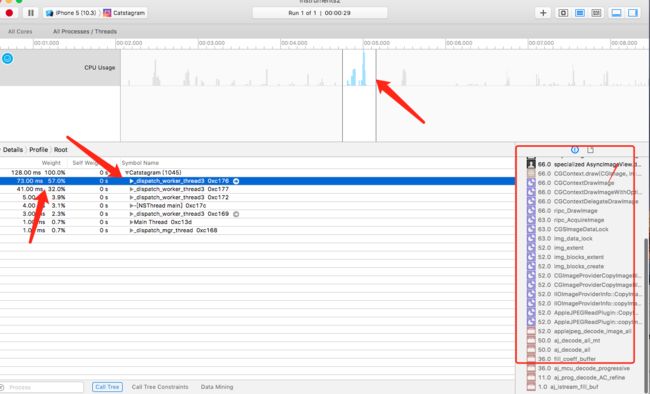
Task: Add an instrument with the plus button
Action: [x=543, y=13]
